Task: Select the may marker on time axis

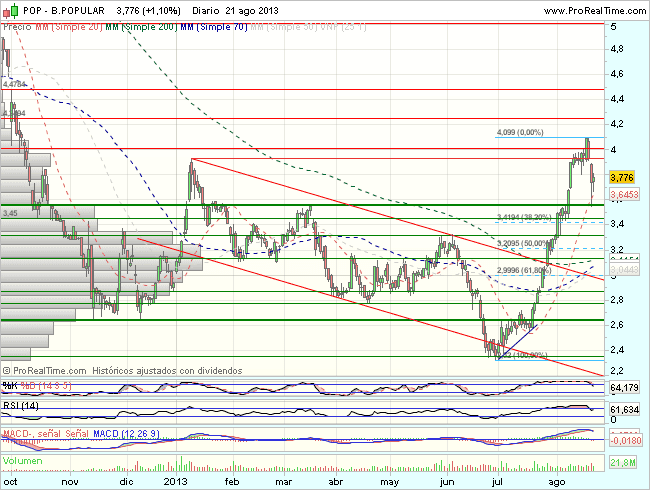Action: [390, 482]
